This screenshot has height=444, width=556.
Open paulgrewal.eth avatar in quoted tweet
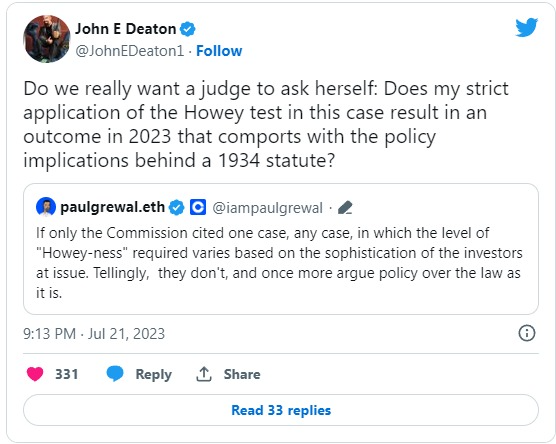pyautogui.click(x=46, y=207)
